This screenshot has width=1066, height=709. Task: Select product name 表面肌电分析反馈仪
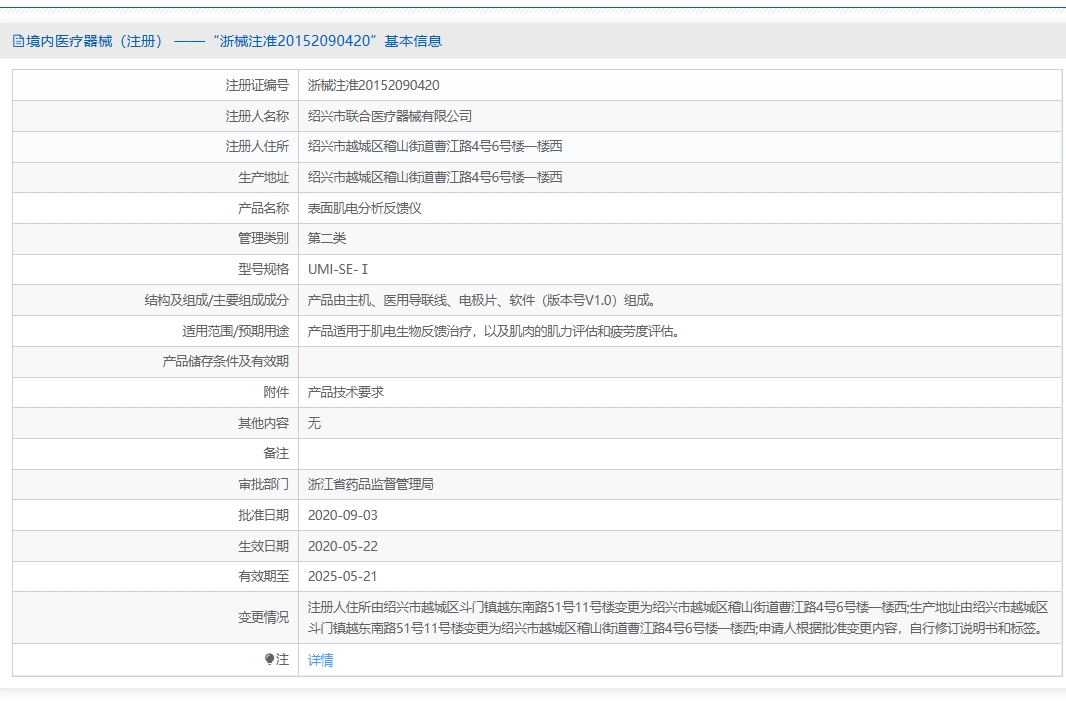[364, 208]
